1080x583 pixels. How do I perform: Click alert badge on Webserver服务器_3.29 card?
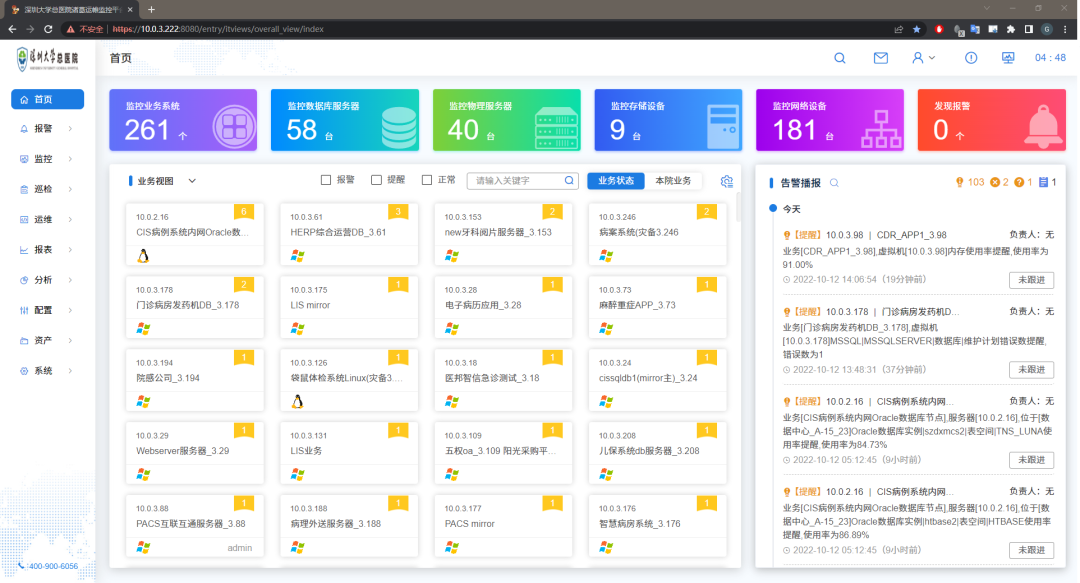point(244,430)
